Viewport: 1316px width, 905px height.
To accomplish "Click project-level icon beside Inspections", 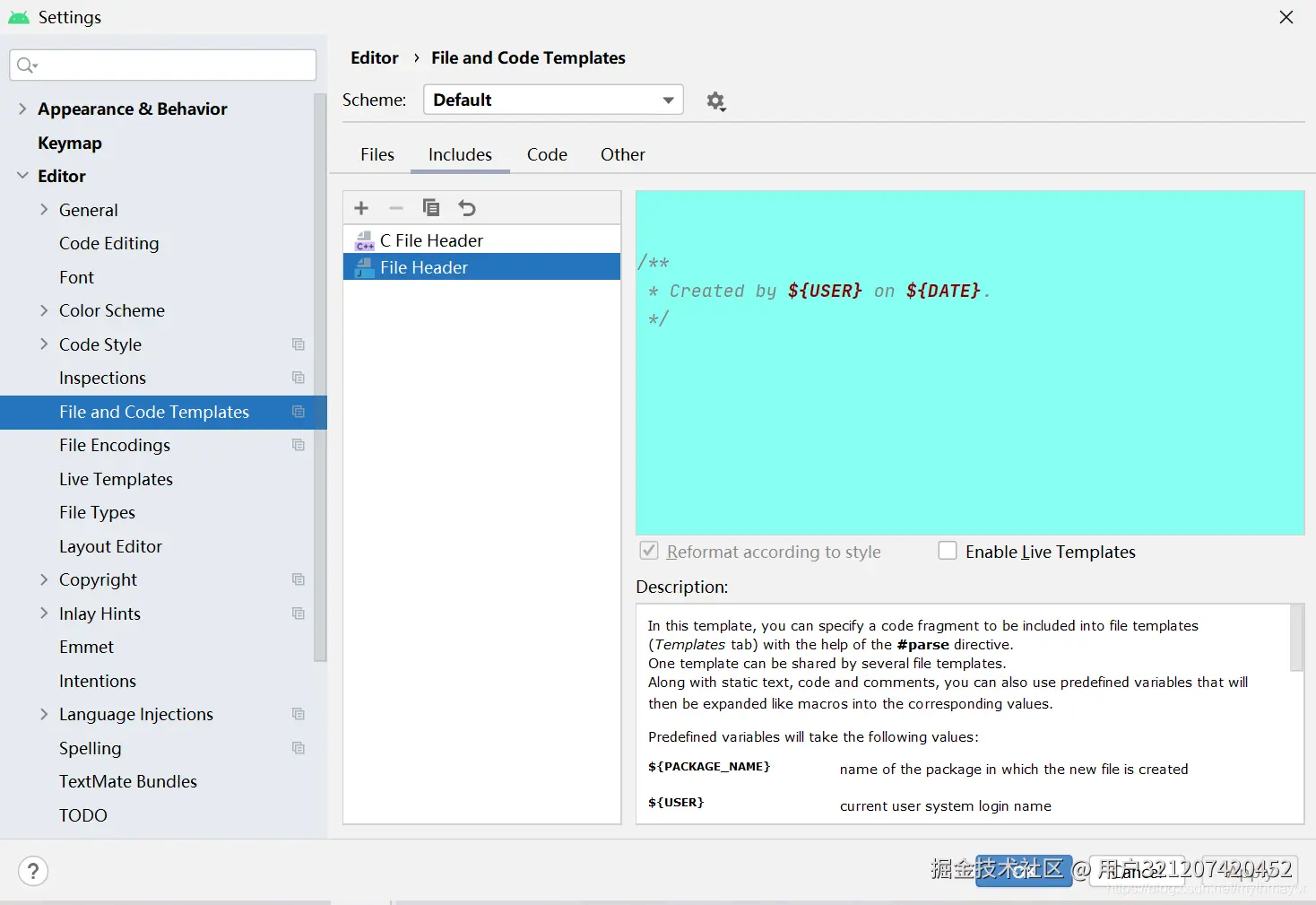I will point(299,378).
